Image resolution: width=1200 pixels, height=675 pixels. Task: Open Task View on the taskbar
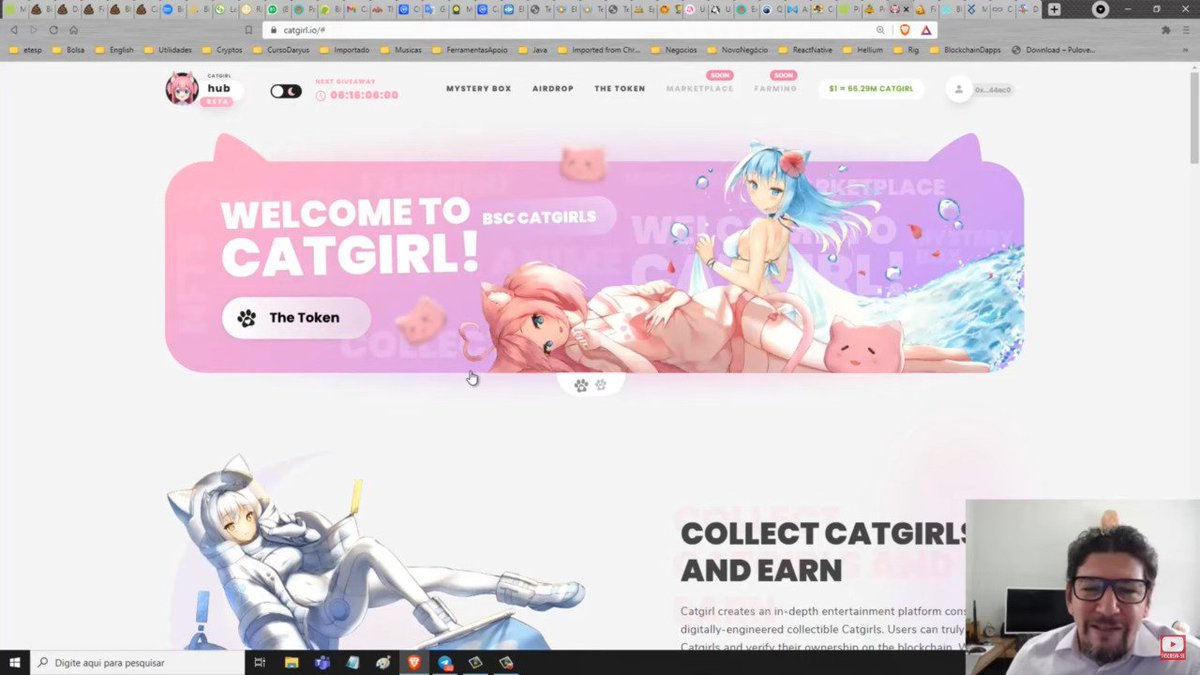point(260,662)
